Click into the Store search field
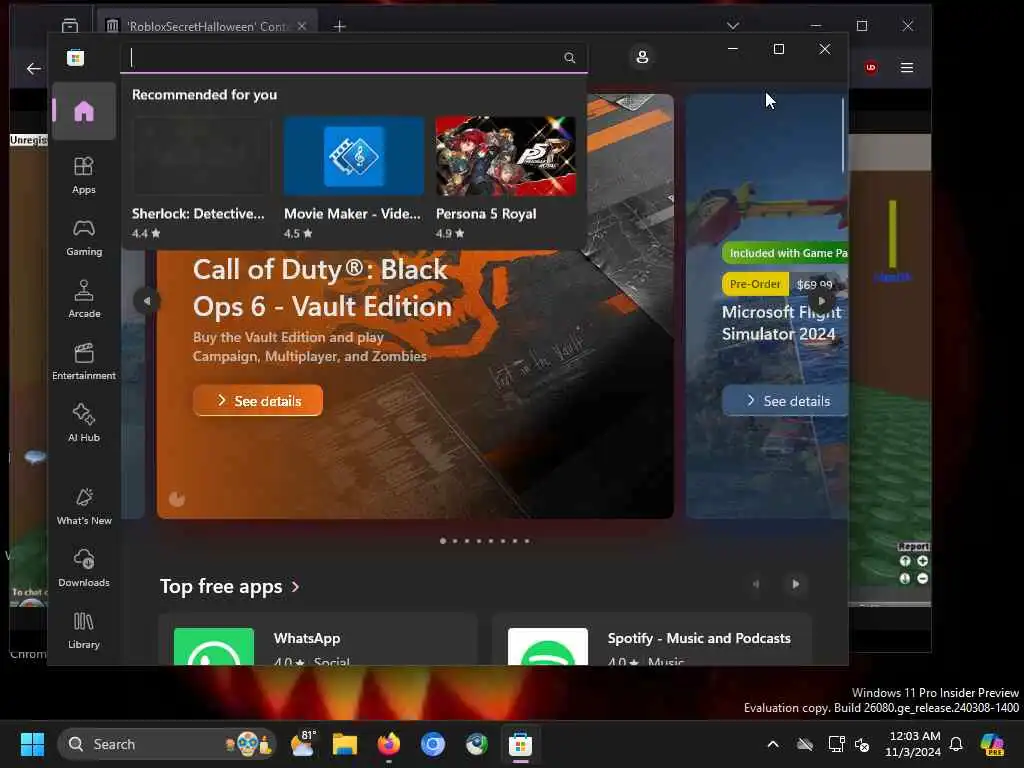Screen dimensions: 1024x768 (353, 58)
